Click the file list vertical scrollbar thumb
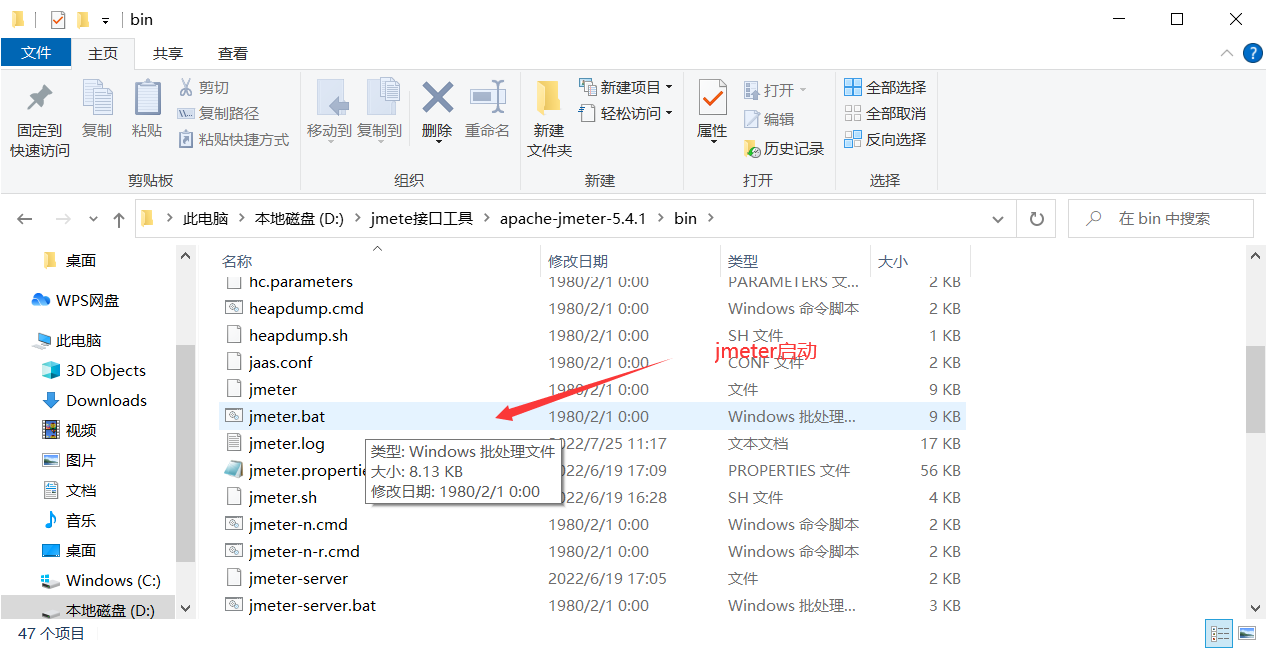The width and height of the screenshot is (1267, 649). pyautogui.click(x=1256, y=390)
